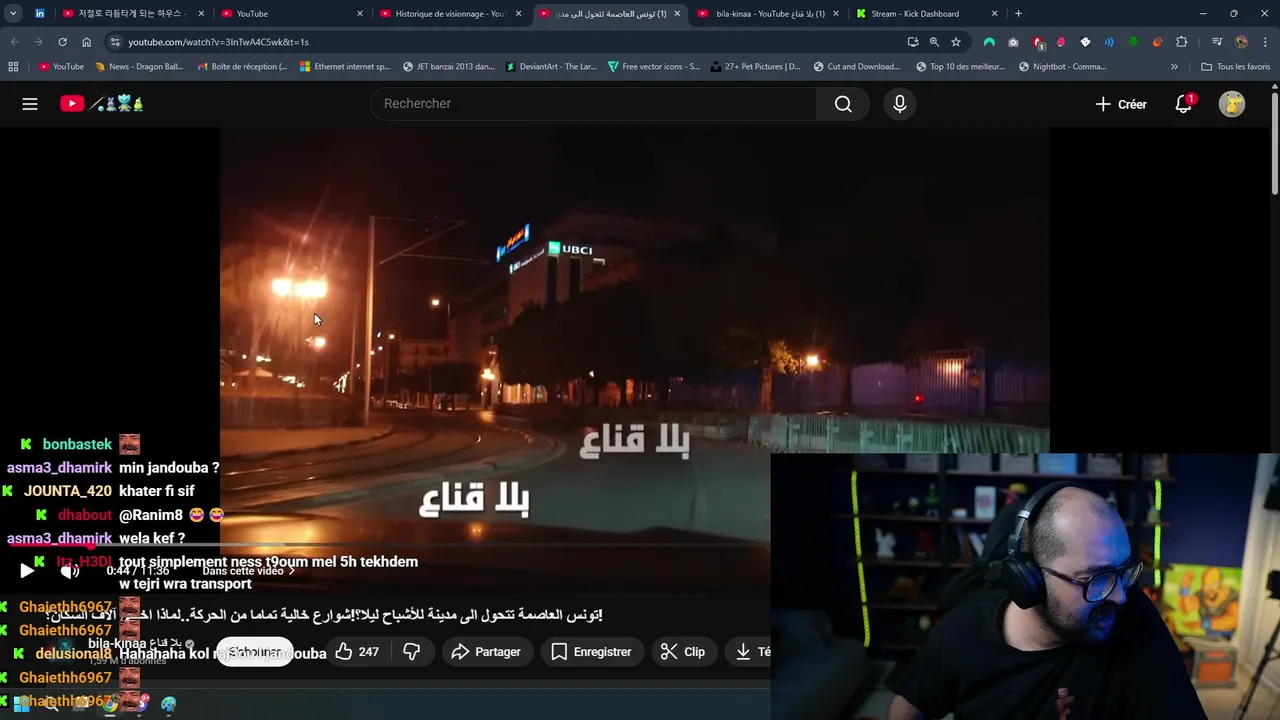Image resolution: width=1280 pixels, height=720 pixels.
Task: Open the red extension with badge 1
Action: pyautogui.click(x=1037, y=42)
